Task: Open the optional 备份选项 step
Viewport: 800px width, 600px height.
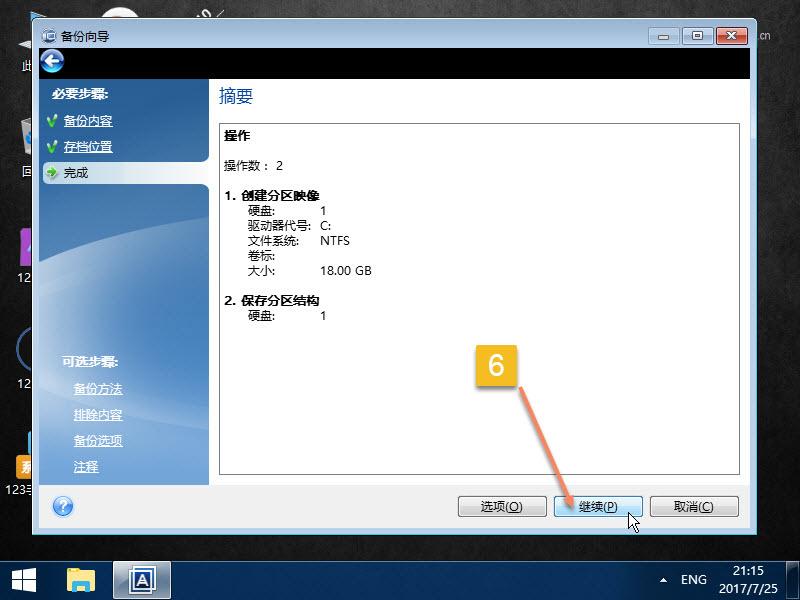Action: tap(98, 441)
